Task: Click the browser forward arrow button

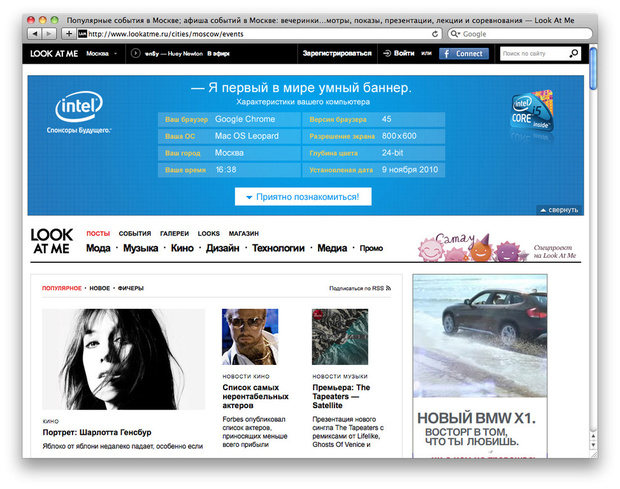Action: (x=49, y=34)
